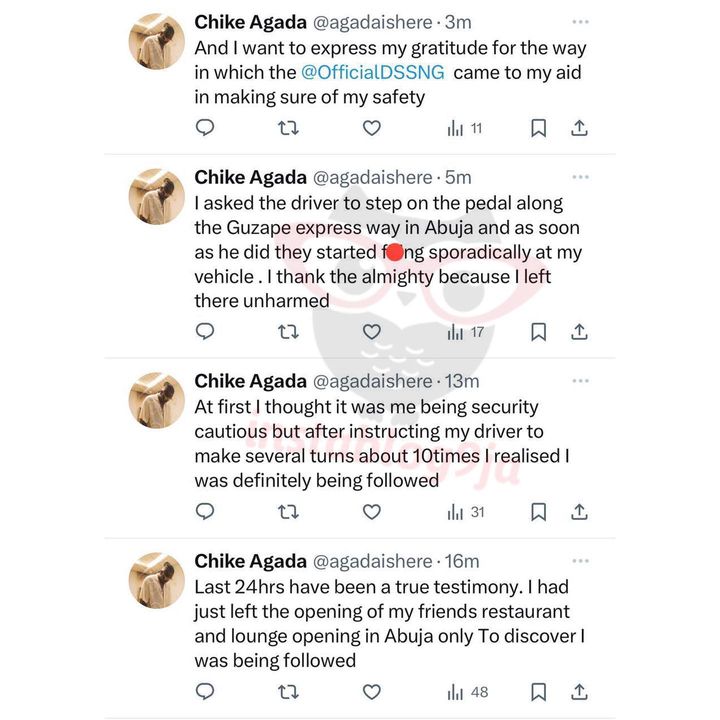
Task: Retweet the 'security cautious' tweet
Action: pos(288,512)
